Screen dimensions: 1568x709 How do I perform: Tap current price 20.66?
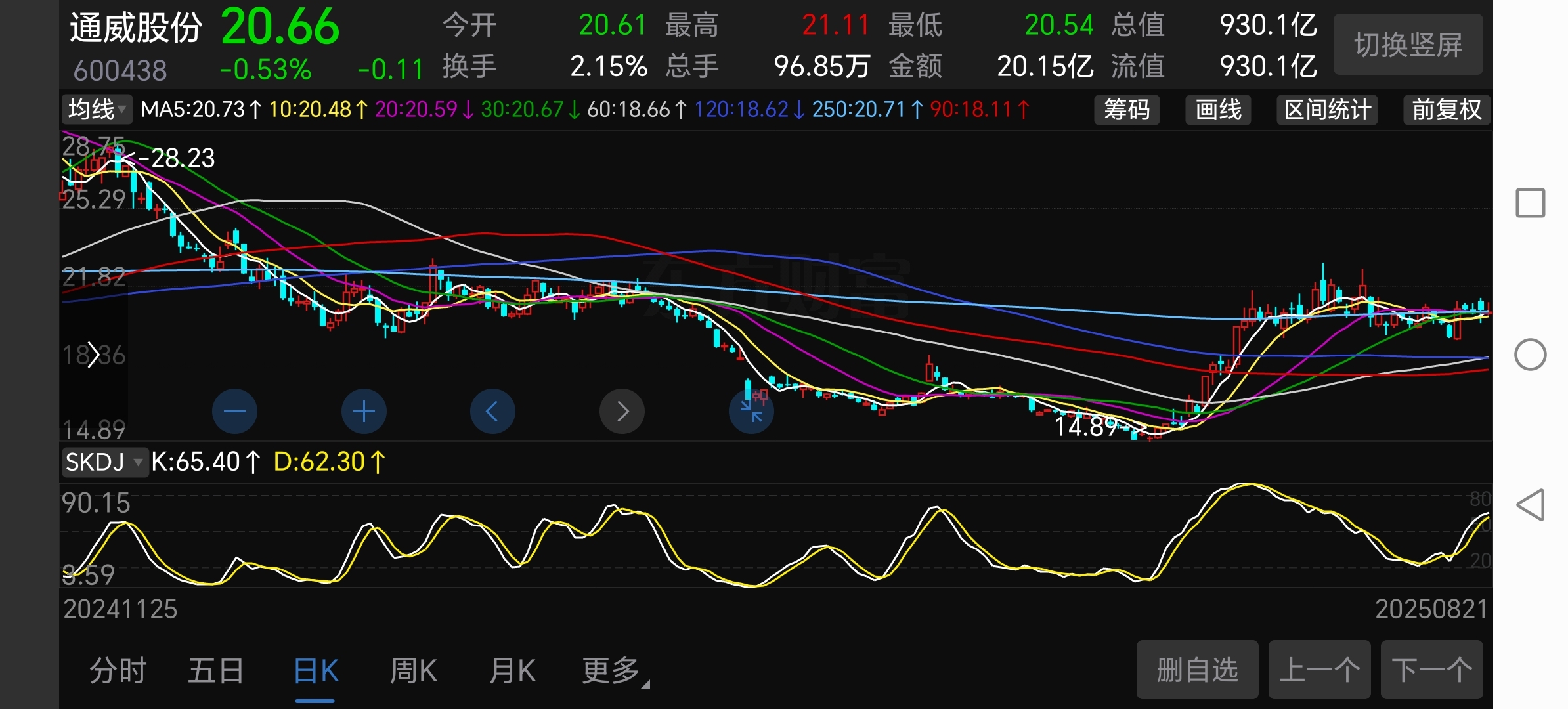(x=280, y=27)
